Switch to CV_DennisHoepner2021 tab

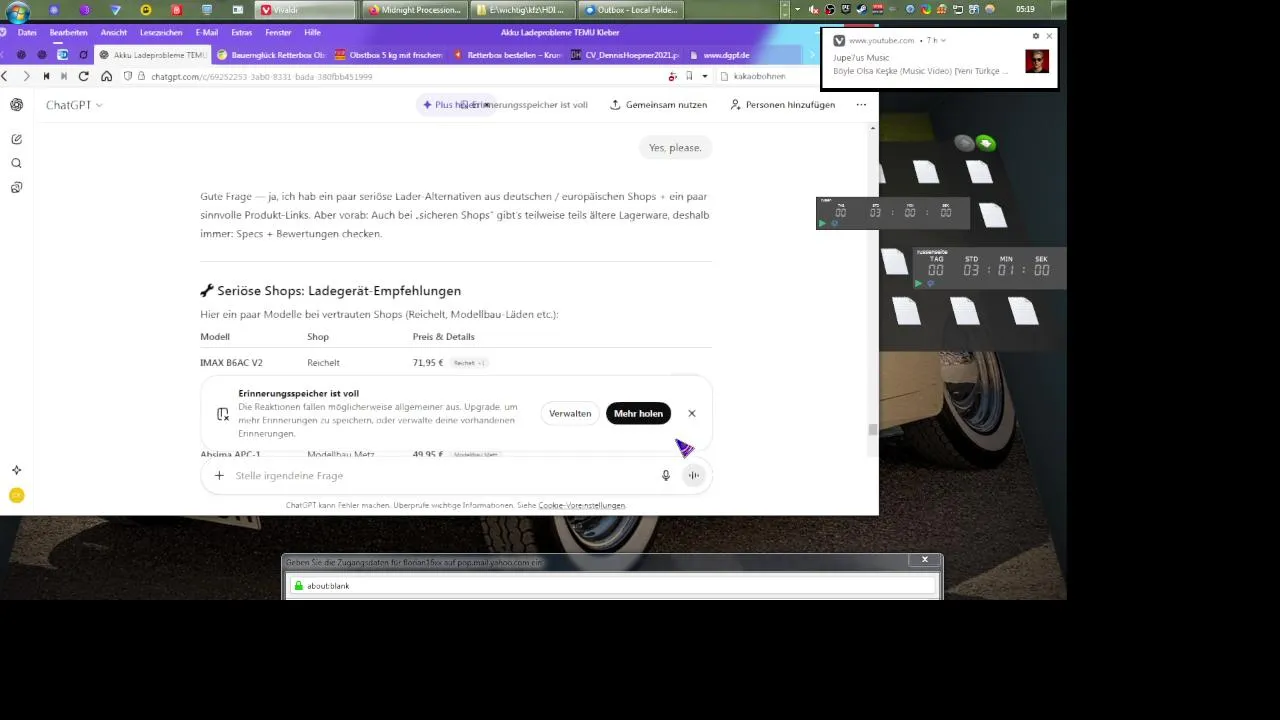[x=625, y=55]
